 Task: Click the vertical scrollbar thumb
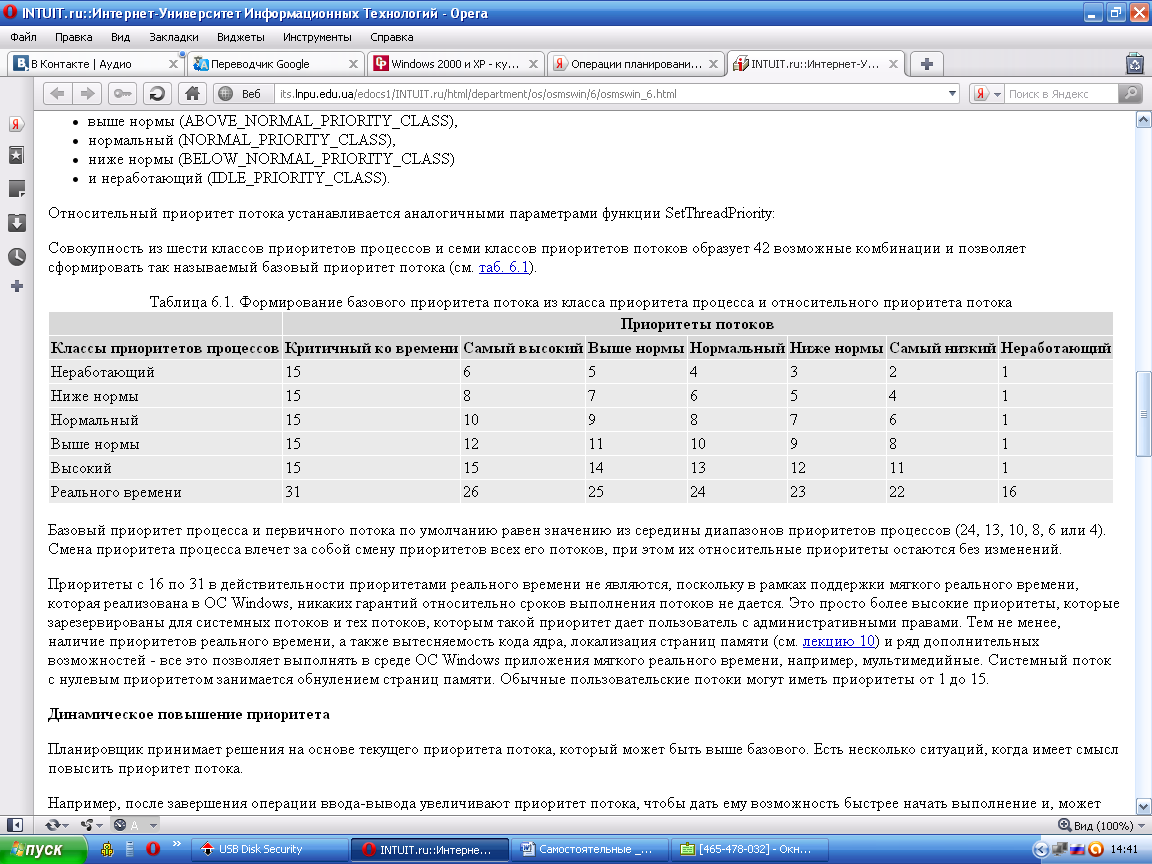(x=1143, y=414)
